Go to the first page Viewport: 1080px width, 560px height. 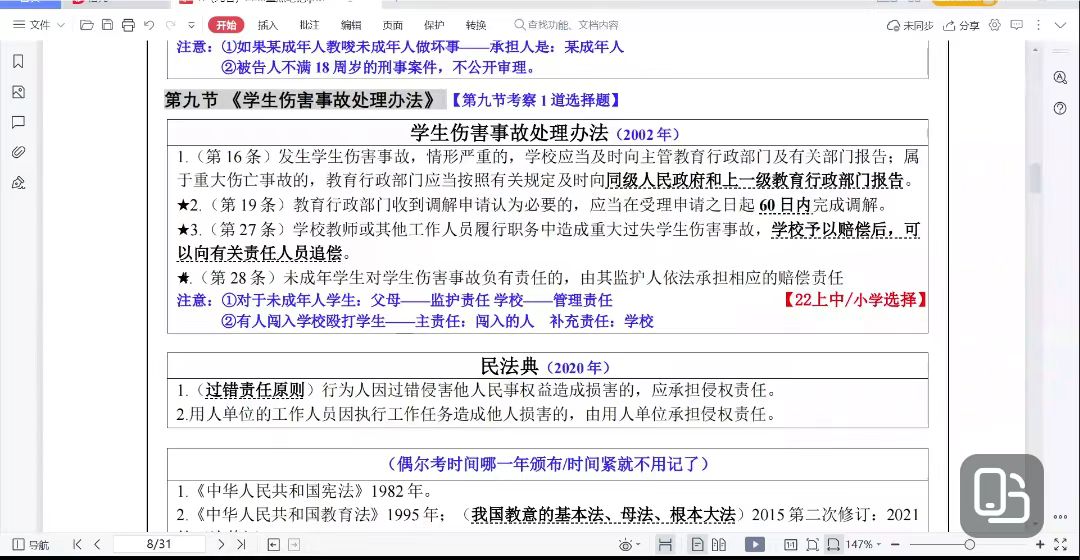[77, 544]
